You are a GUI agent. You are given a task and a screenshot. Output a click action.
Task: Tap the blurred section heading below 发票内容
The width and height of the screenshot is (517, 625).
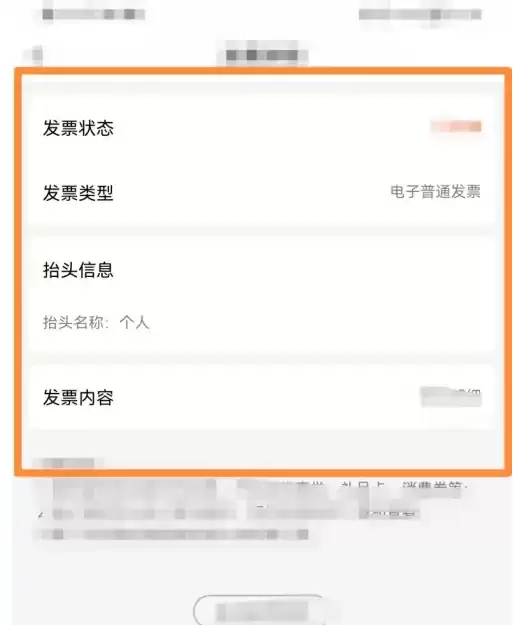point(68,463)
